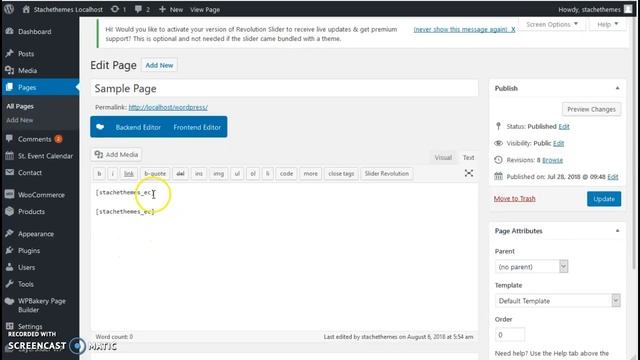Viewport: 640px width, 360px height.
Task: Click close tags quicktag button
Action: [341, 173]
